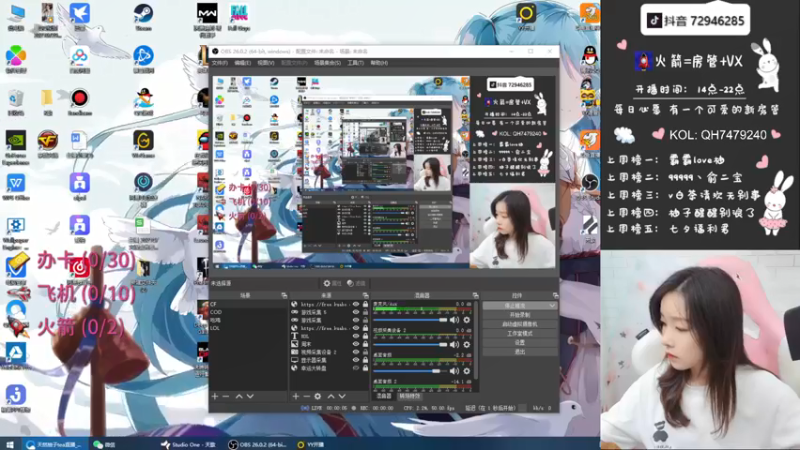This screenshot has height=450, width=800.
Task: Expand dropdown arrow on 停止推流 button
Action: pos(552,306)
